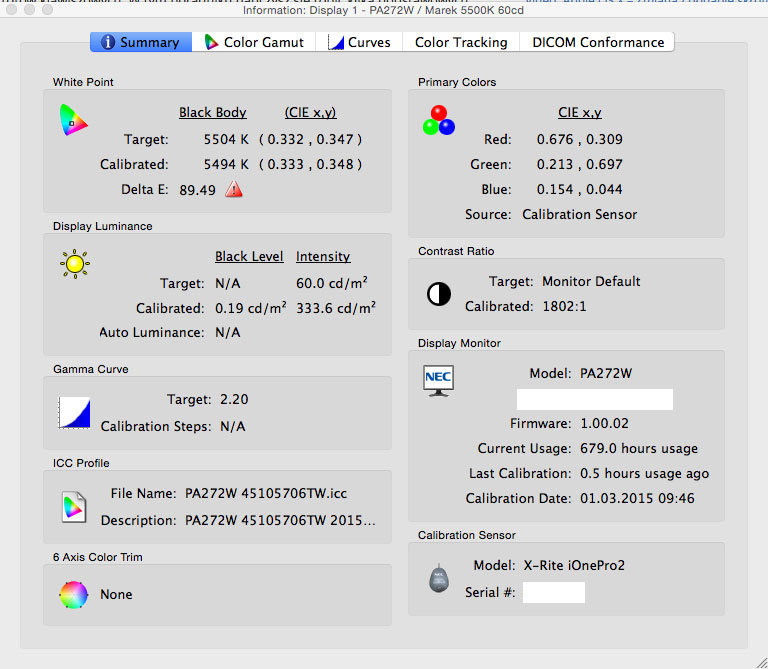The image size is (768, 669).
Task: Click the Black Level column header
Action: [249, 256]
